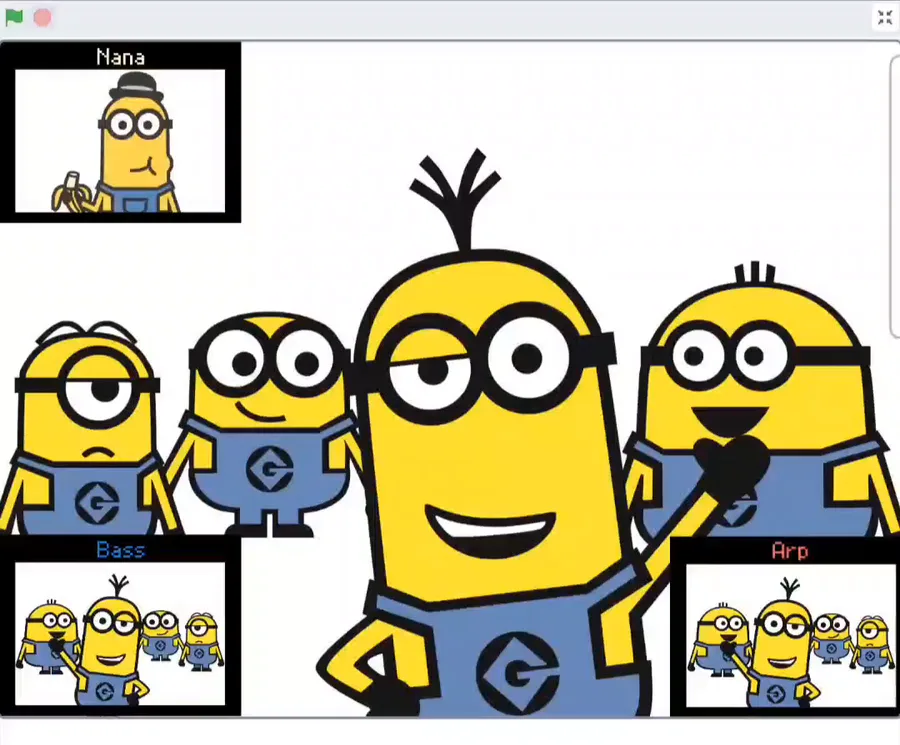Viewport: 900px width, 745px height.
Task: Click the red "Arp" label text
Action: (x=790, y=551)
